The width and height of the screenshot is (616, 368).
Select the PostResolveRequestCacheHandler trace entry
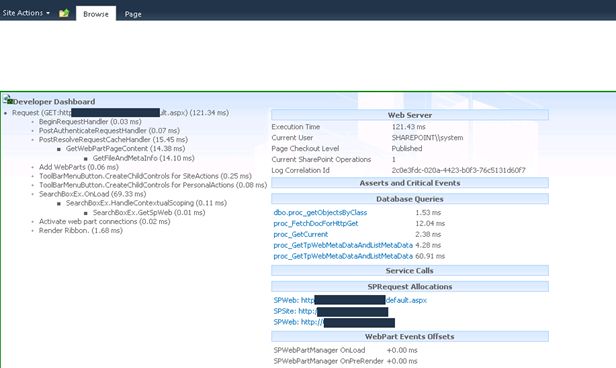113,140
